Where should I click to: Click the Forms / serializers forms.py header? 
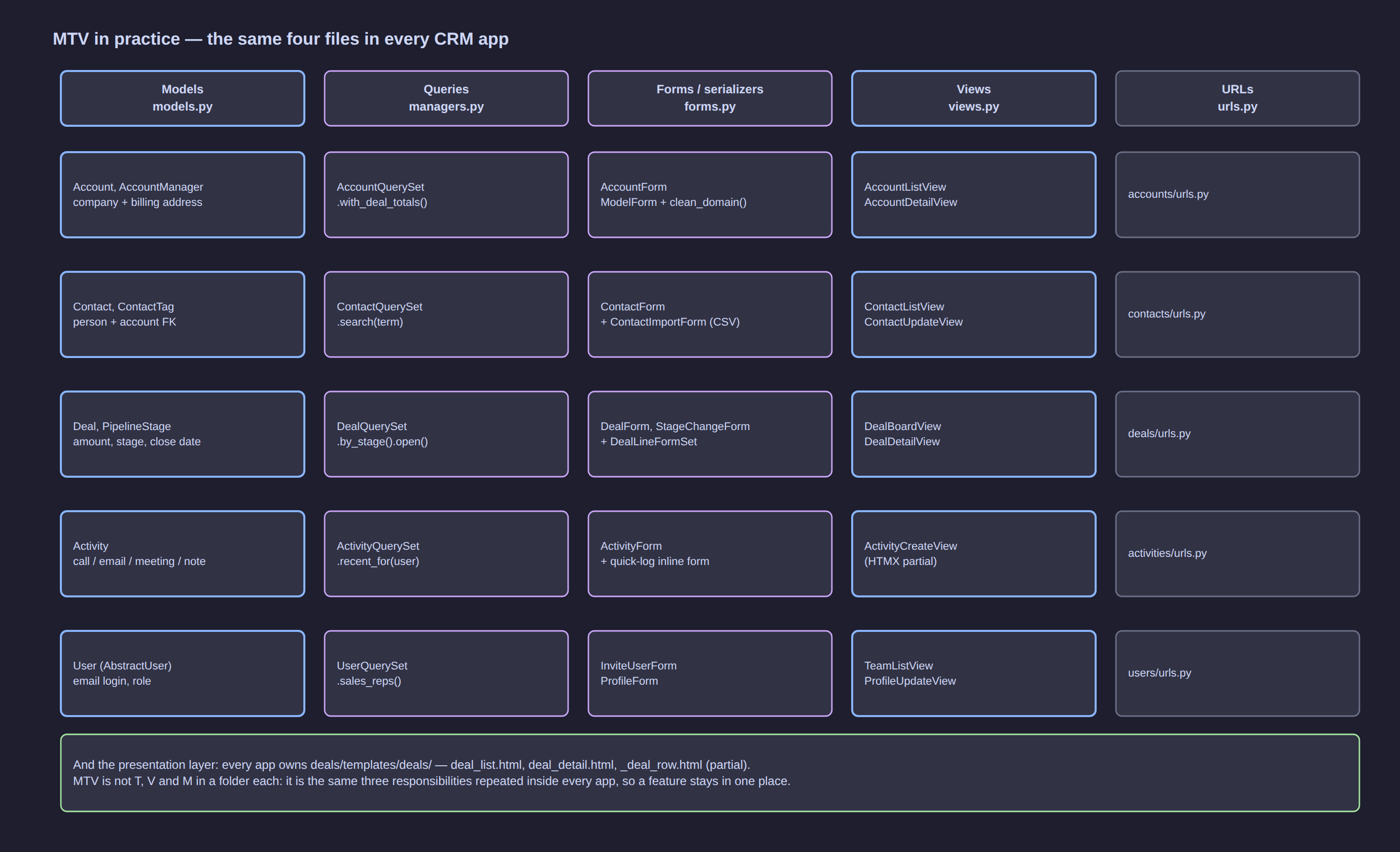pyautogui.click(x=710, y=98)
